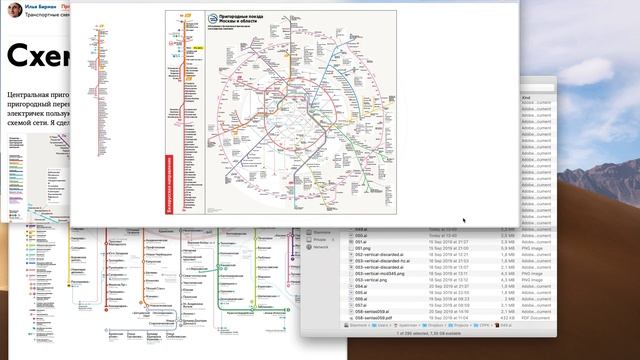Select 052-vertical-discarded.ai in the Finder list

coord(379,255)
